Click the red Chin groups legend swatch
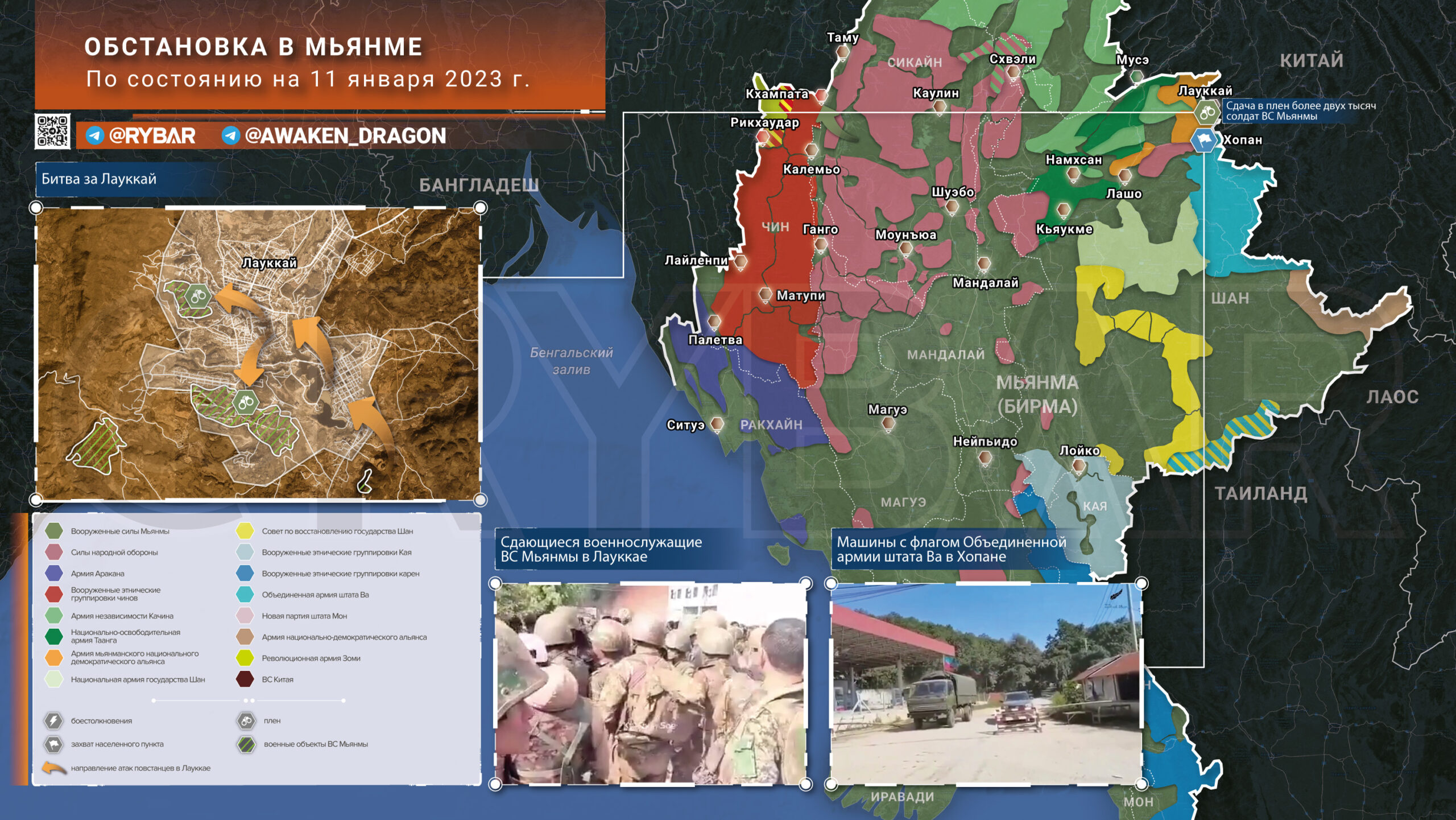The height and width of the screenshot is (820, 1456). click(x=54, y=594)
